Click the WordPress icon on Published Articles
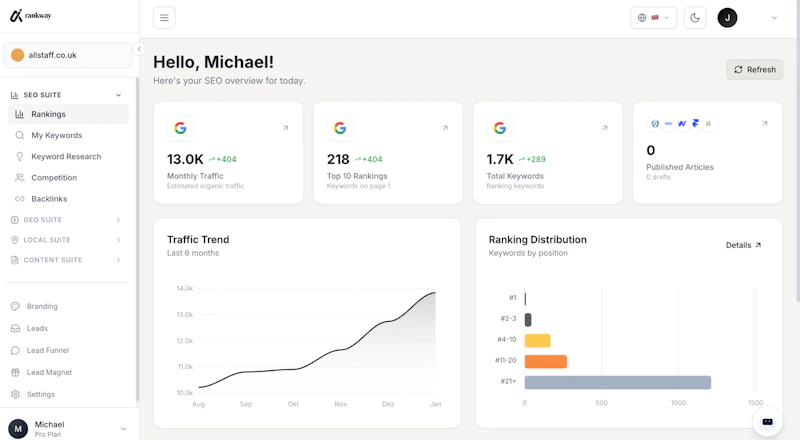The image size is (800, 440). pos(655,124)
